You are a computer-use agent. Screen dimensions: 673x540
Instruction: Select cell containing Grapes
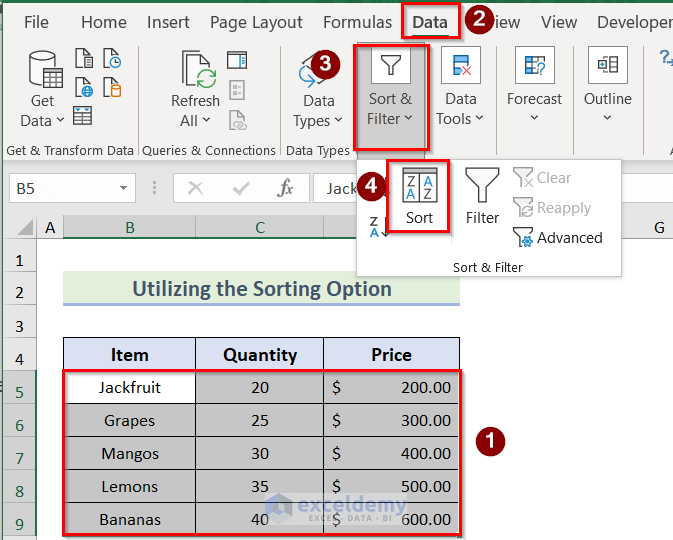tap(130, 421)
